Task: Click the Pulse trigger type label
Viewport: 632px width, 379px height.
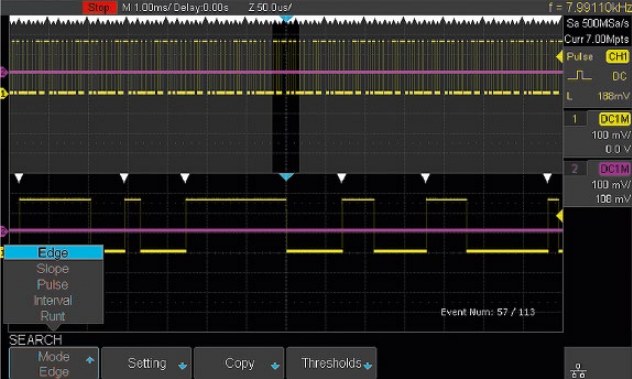Action: click(580, 56)
